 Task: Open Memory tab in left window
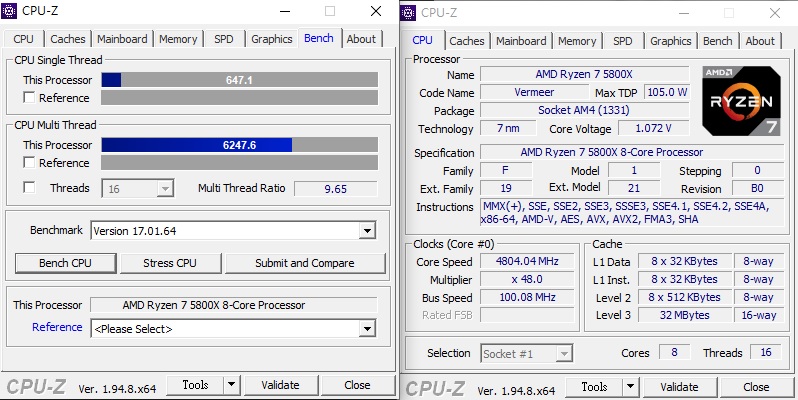tap(178, 39)
